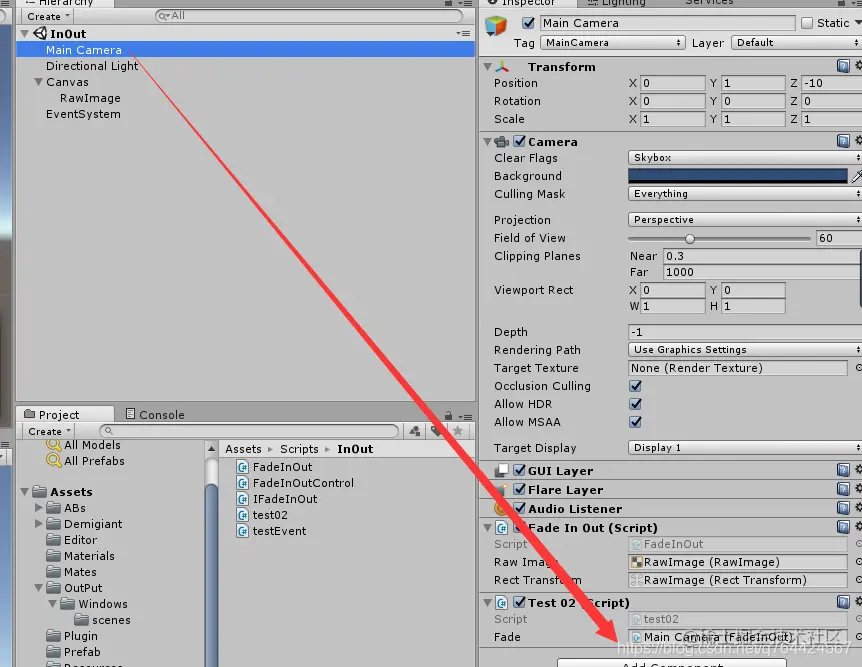The image size is (862, 667).
Task: Disable the Camera component checkbox
Action: tap(520, 141)
